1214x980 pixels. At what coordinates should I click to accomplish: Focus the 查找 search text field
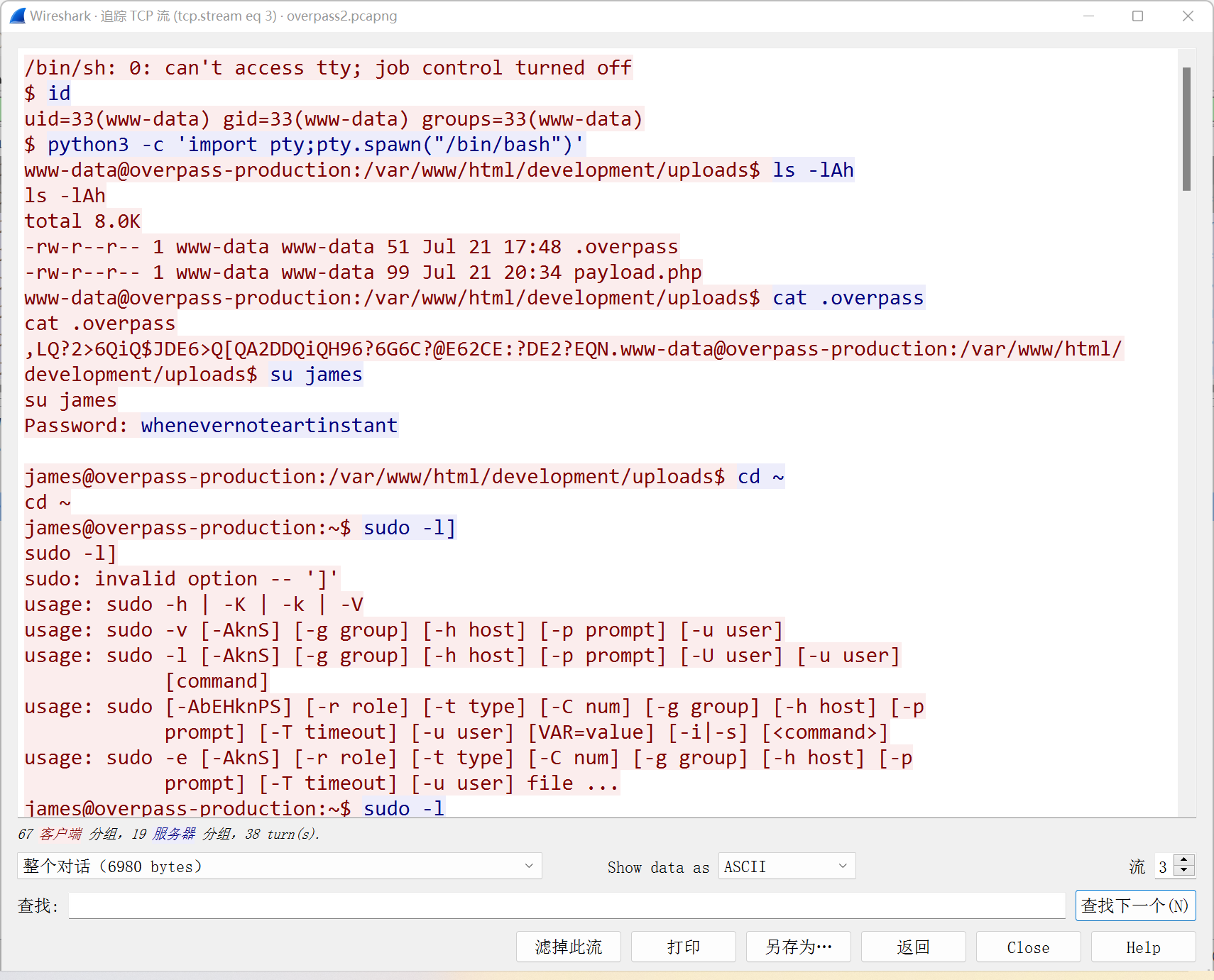pos(567,905)
